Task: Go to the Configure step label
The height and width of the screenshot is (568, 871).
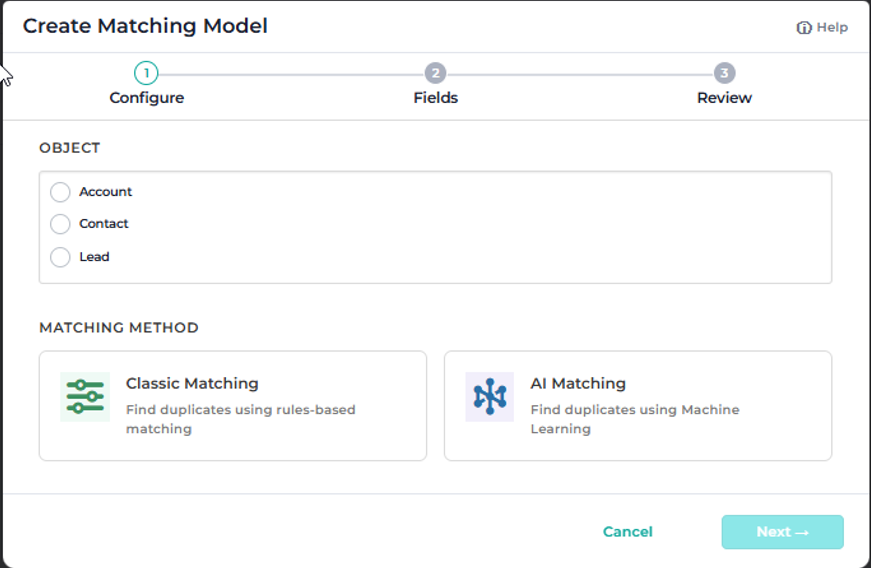Action: pos(147,98)
